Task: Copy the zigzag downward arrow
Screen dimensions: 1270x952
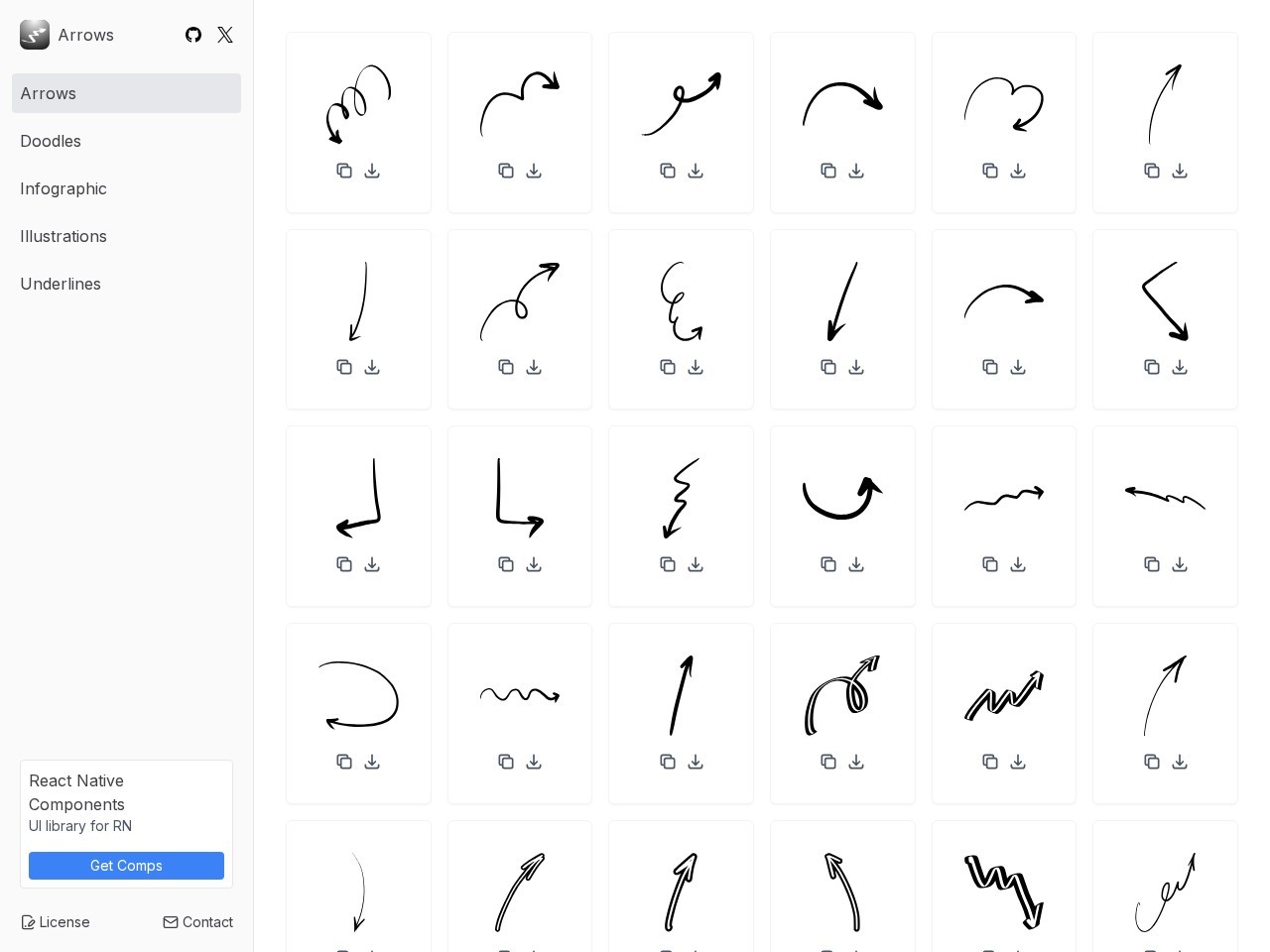Action: pos(668,564)
